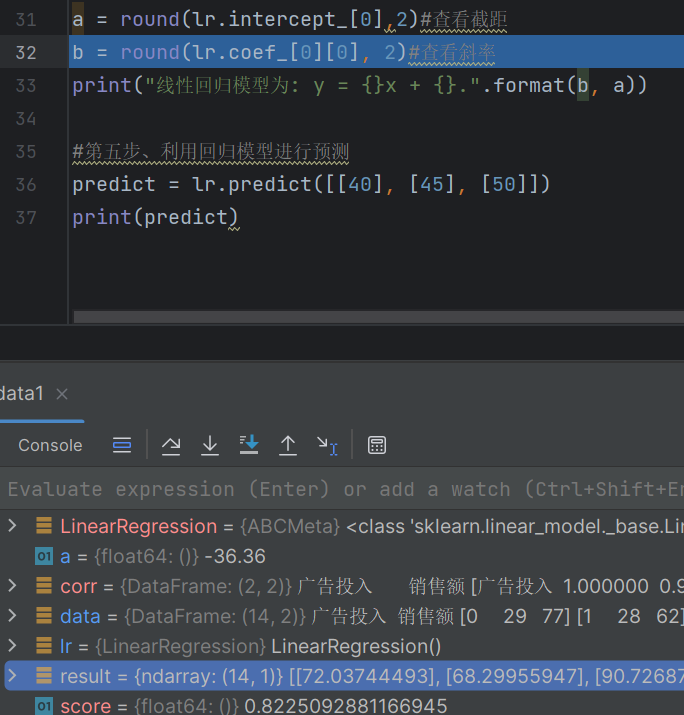Screen dimensions: 684x715
Task: Switch to the Console tab
Action: 50,445
